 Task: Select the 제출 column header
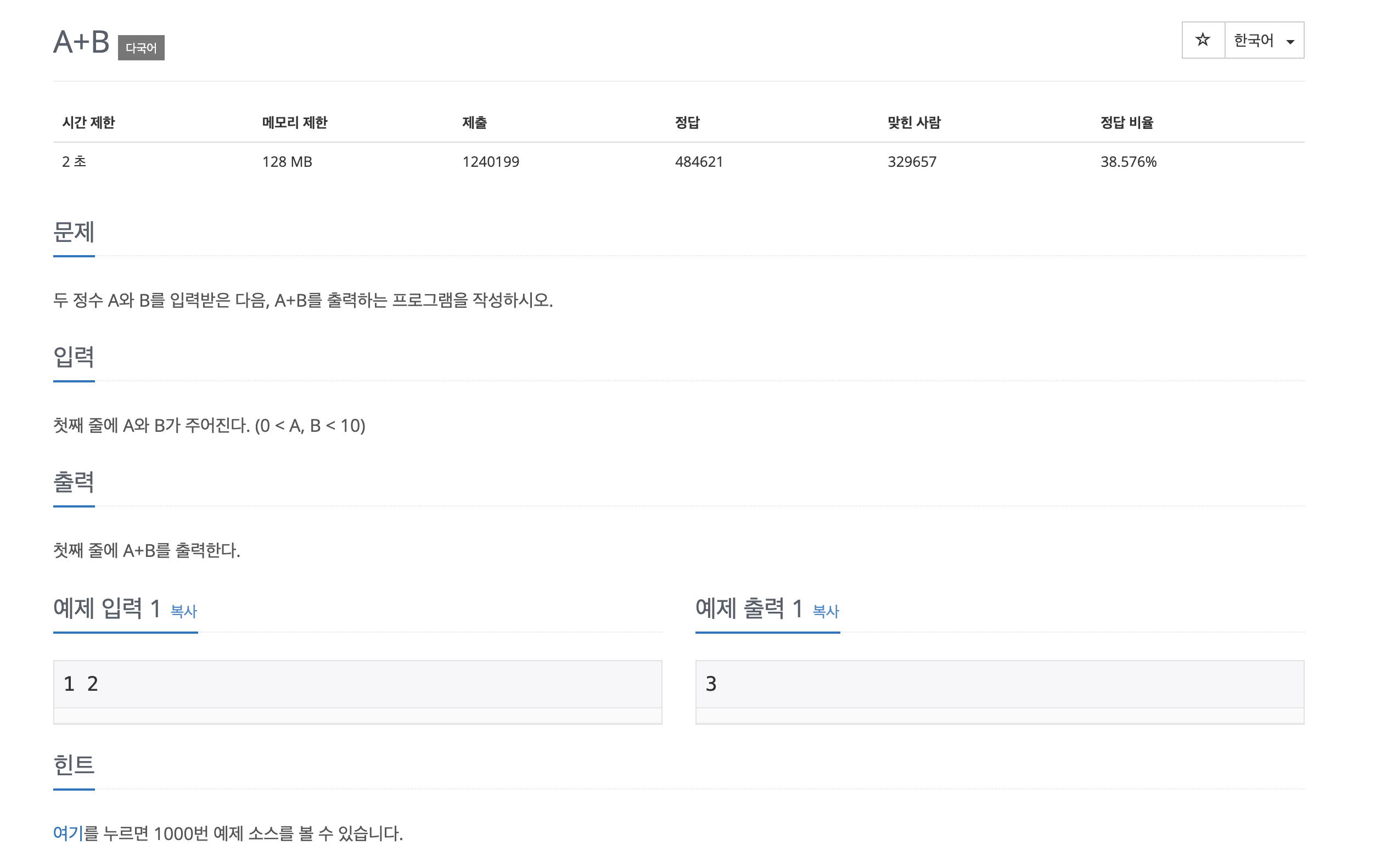[x=475, y=122]
